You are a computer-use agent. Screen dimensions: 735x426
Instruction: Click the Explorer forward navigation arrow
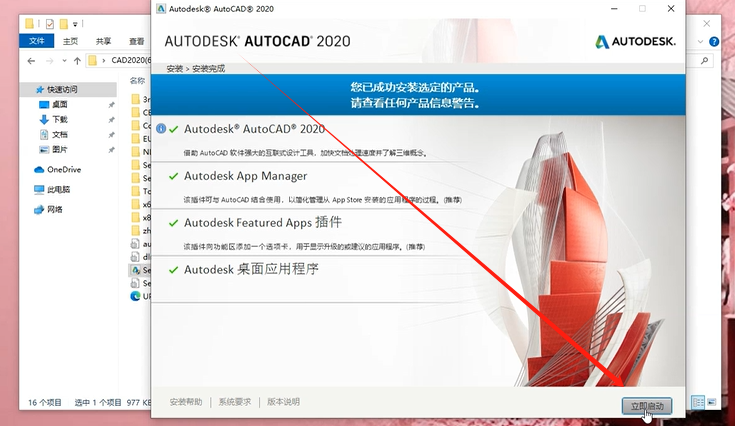(x=50, y=60)
